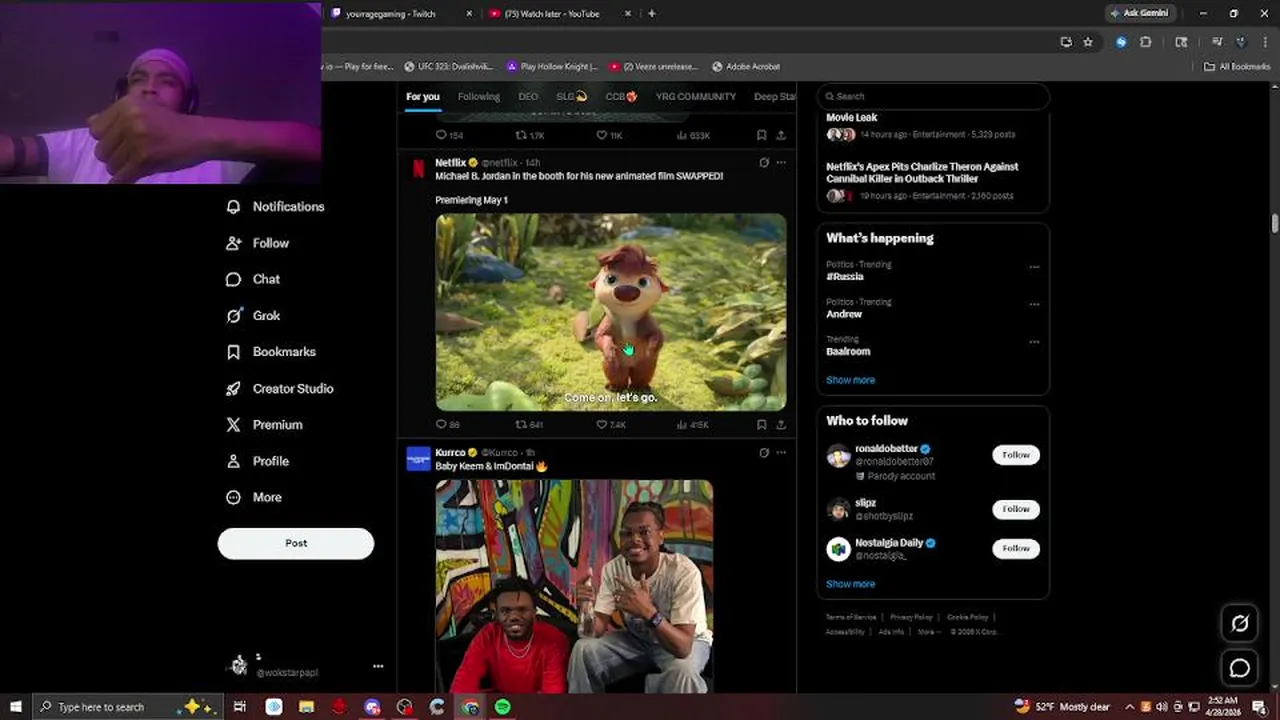Bookmark the Netflix SWAPPED post

(761, 424)
